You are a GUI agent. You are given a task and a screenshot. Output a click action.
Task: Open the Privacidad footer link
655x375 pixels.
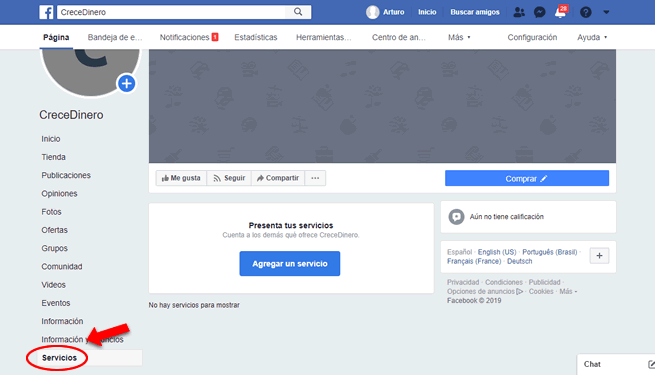pos(463,282)
